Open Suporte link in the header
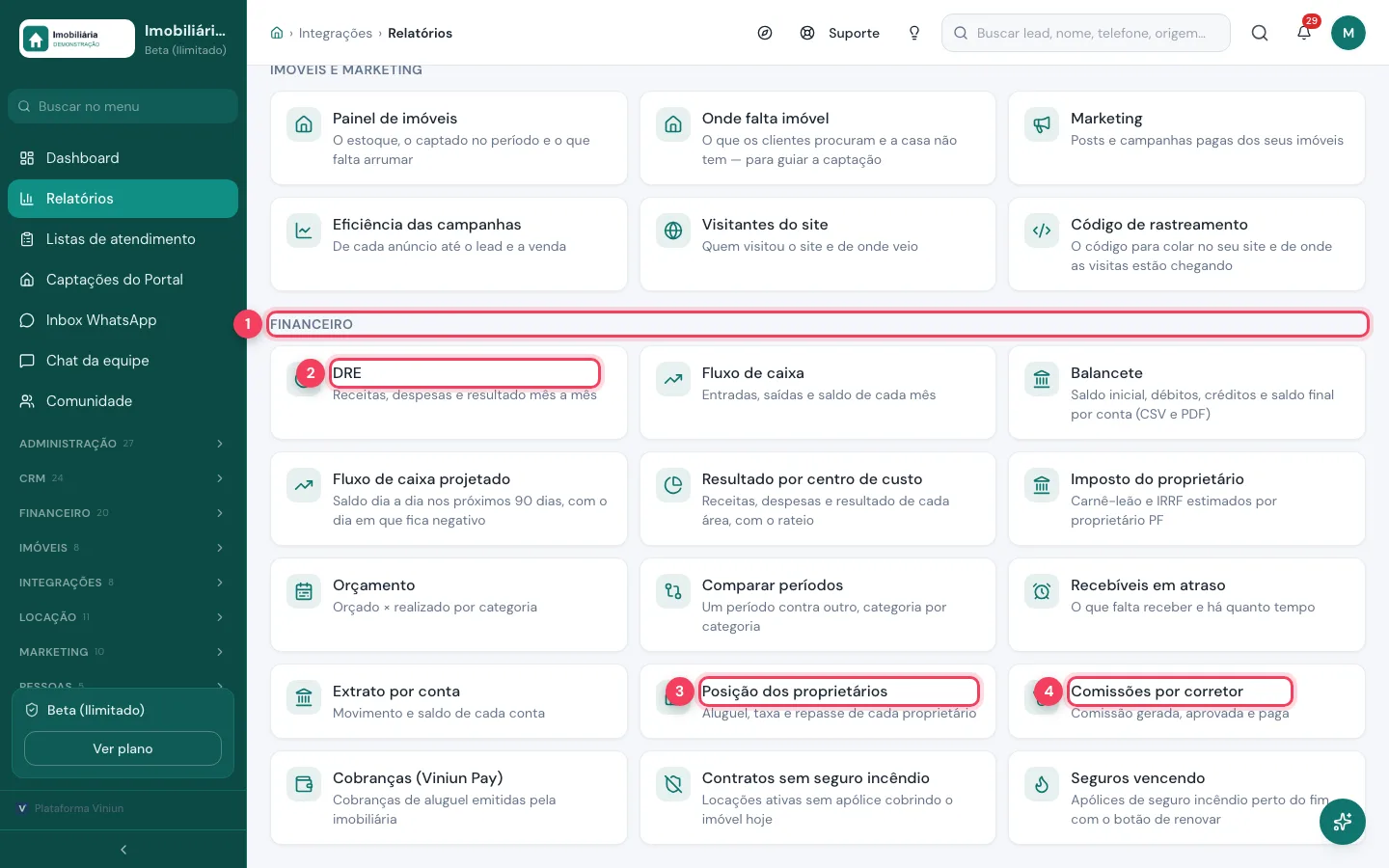 [840, 33]
